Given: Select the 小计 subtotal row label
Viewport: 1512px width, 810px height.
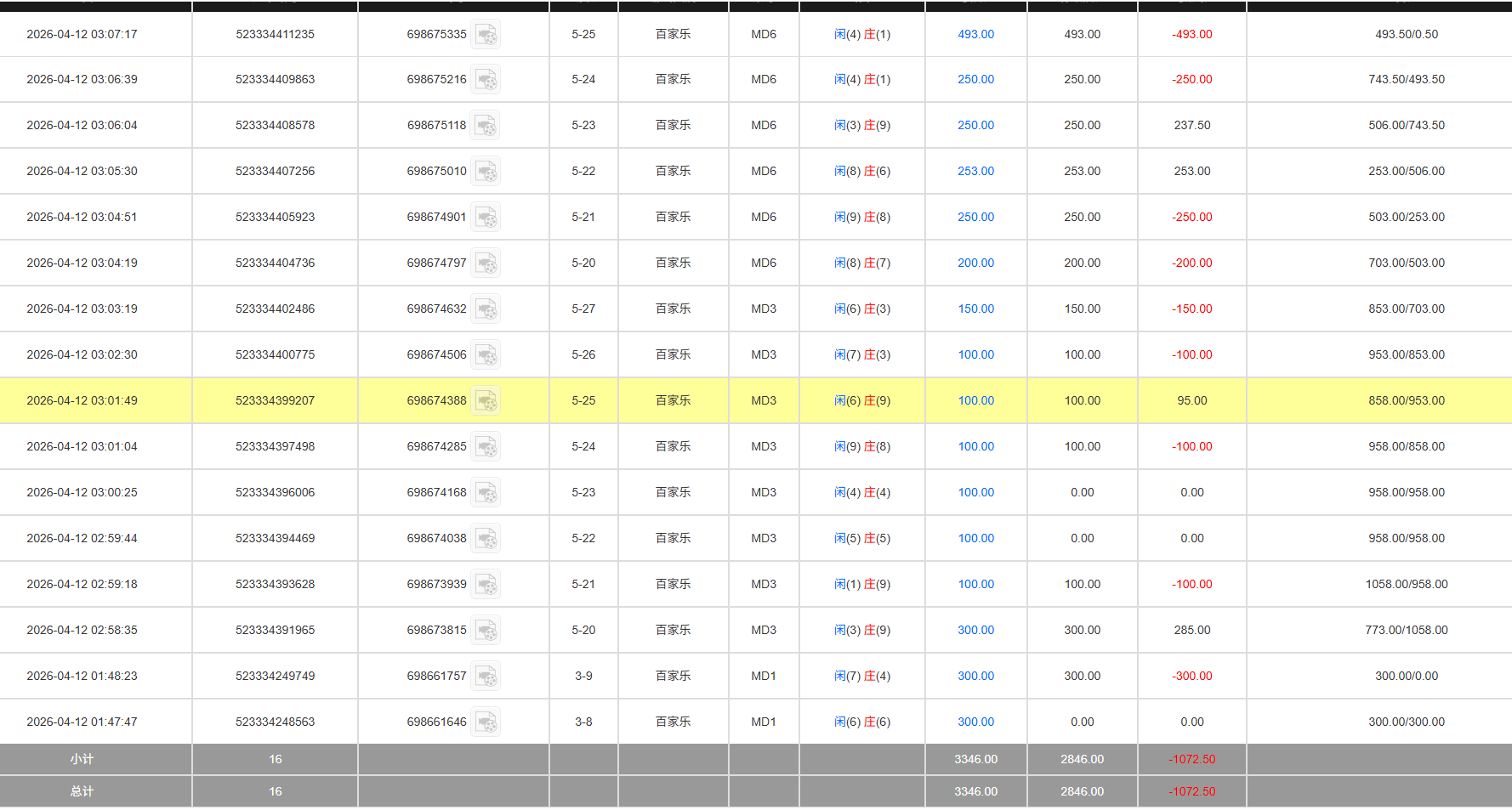Looking at the screenshot, I should point(82,760).
